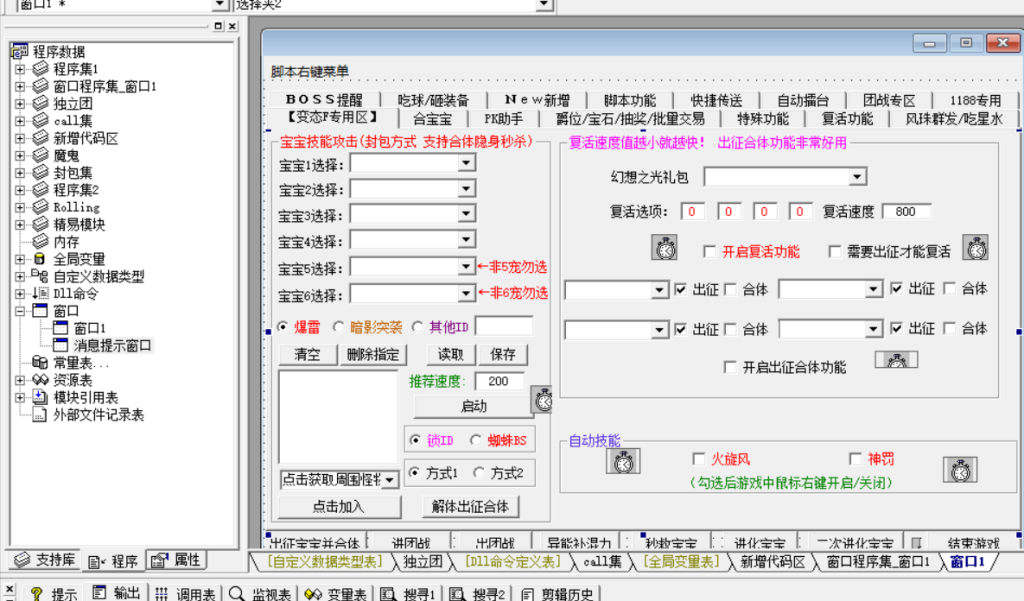Expand the 资源表 tree node

point(20,380)
